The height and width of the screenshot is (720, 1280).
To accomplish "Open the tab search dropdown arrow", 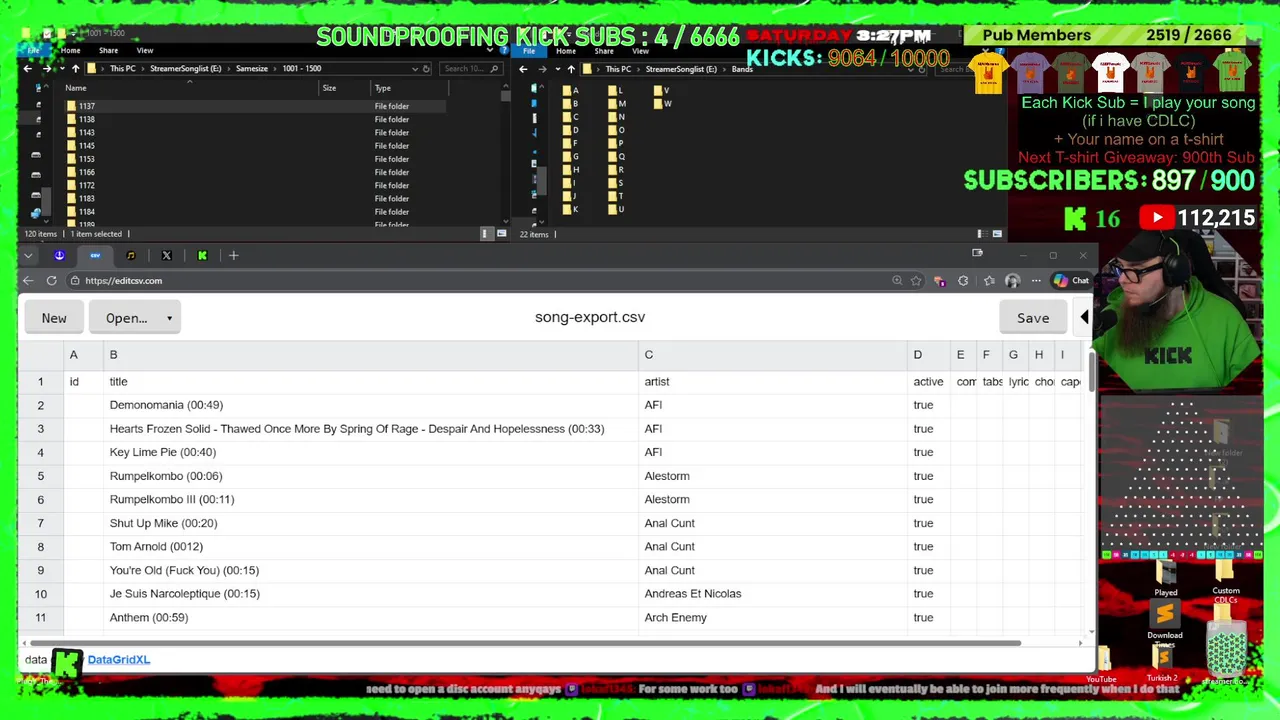I will click(28, 256).
